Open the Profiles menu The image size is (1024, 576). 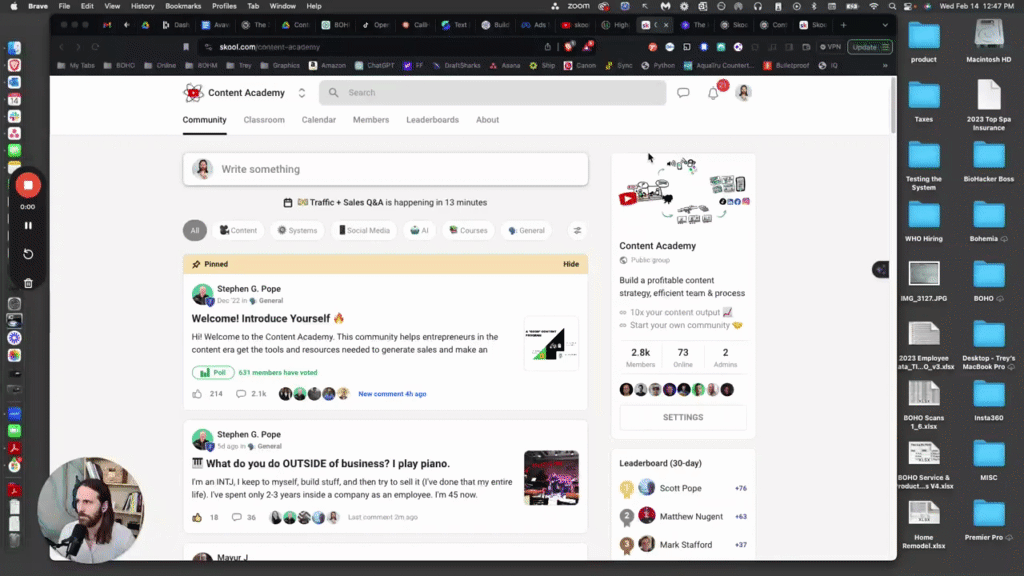tap(224, 6)
